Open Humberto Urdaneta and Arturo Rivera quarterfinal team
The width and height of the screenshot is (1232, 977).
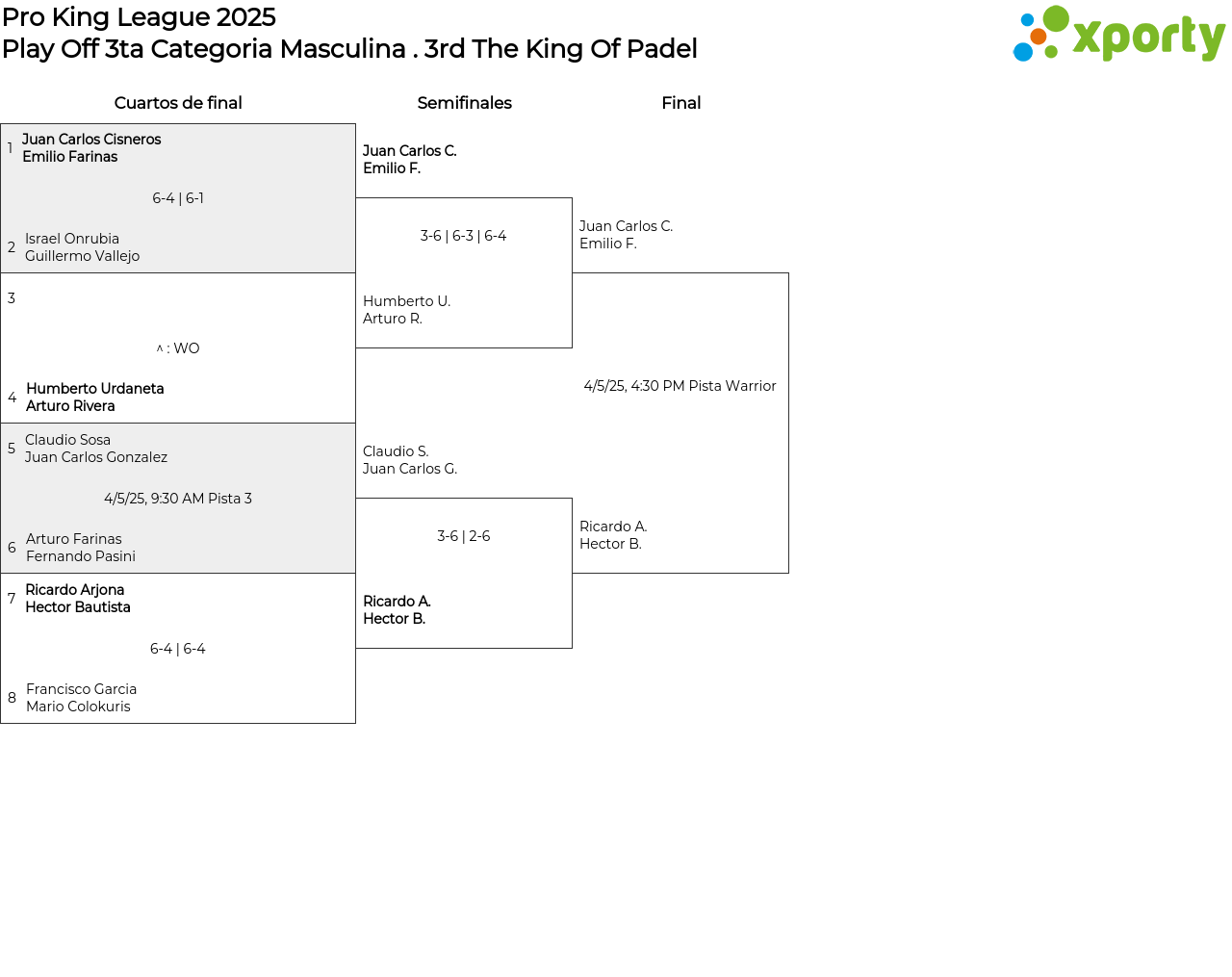tap(94, 398)
